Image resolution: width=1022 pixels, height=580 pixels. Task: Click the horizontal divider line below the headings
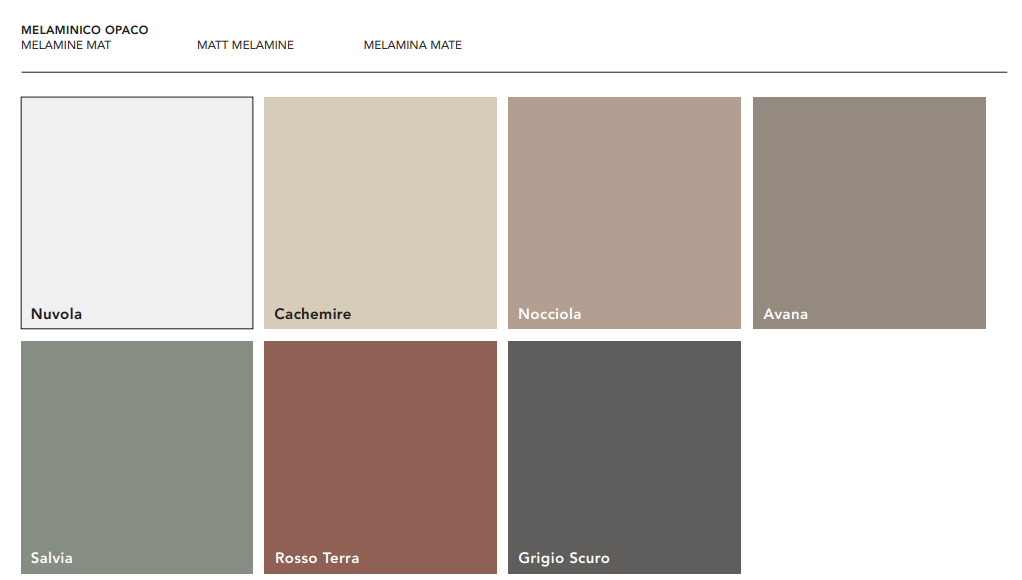(x=514, y=72)
